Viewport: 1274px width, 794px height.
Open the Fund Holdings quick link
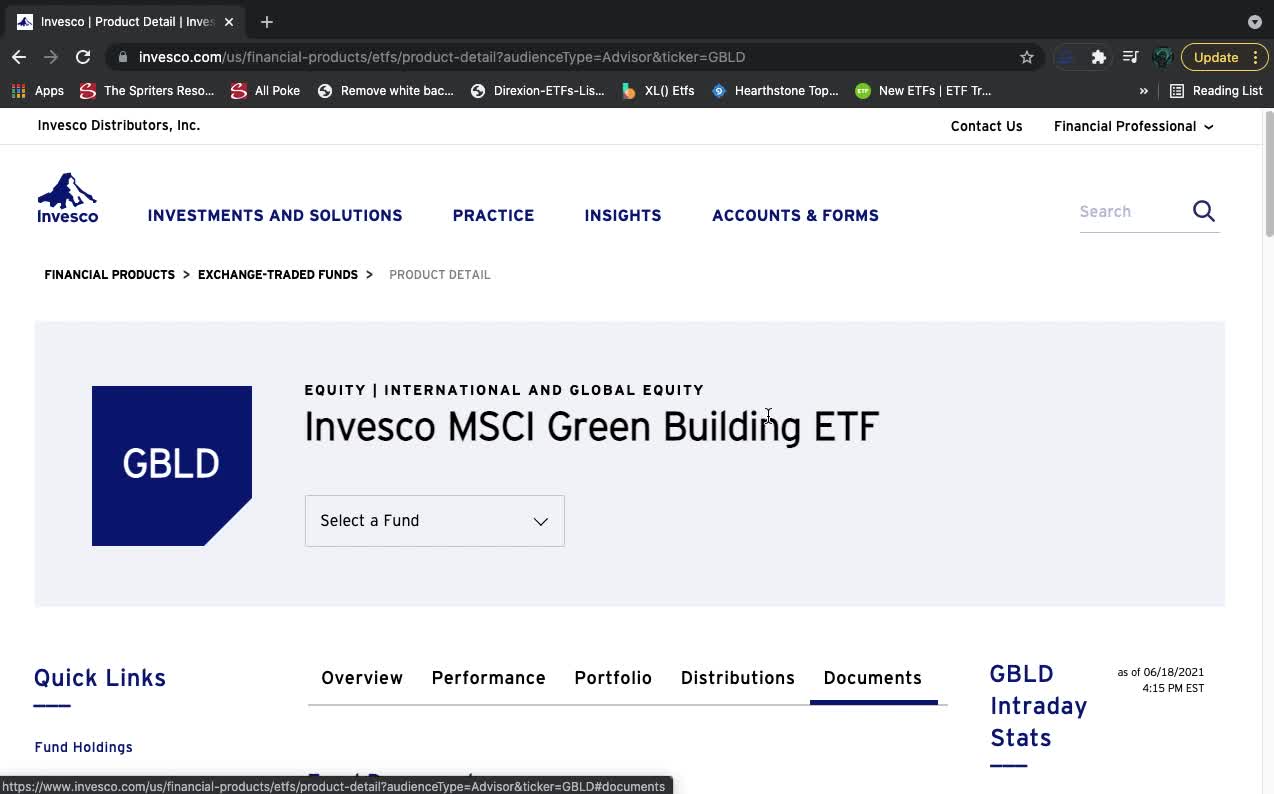pyautogui.click(x=83, y=747)
